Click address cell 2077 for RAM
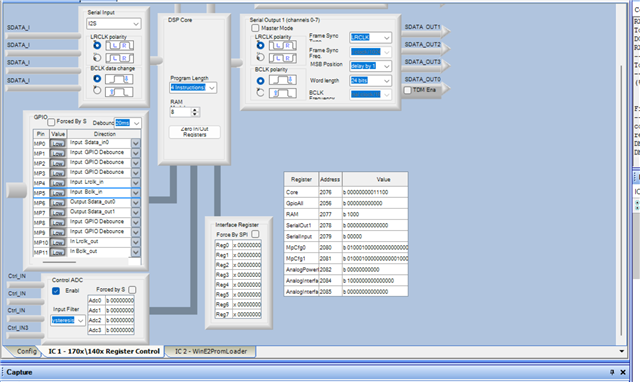The width and height of the screenshot is (640, 382). [x=330, y=214]
